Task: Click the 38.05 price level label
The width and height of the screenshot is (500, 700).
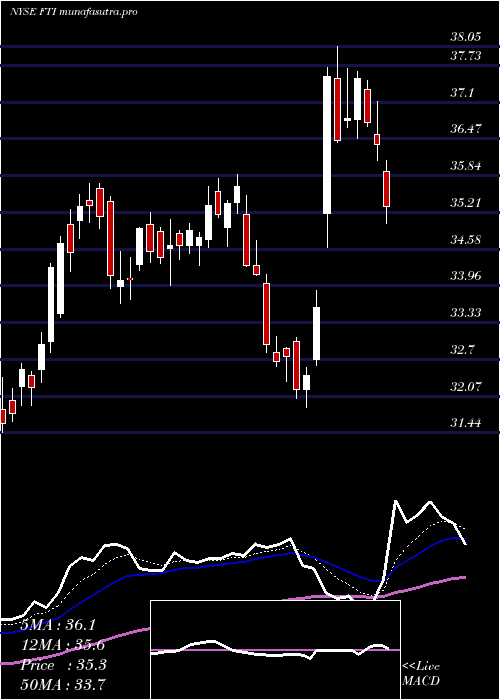Action: (466, 37)
